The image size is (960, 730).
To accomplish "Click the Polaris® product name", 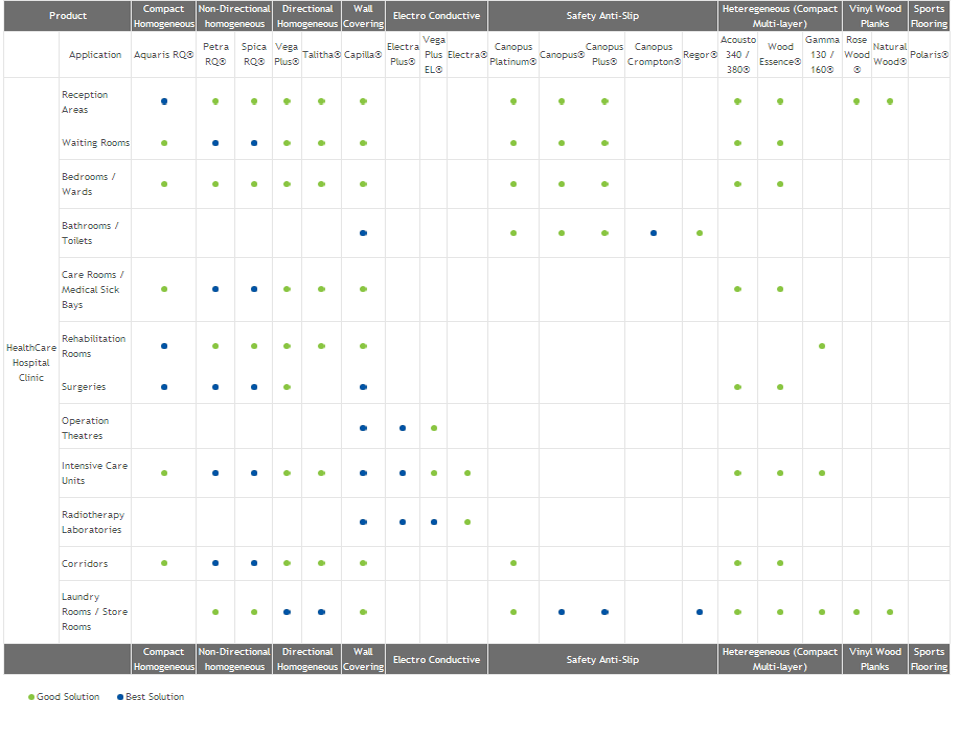I will 929,55.
